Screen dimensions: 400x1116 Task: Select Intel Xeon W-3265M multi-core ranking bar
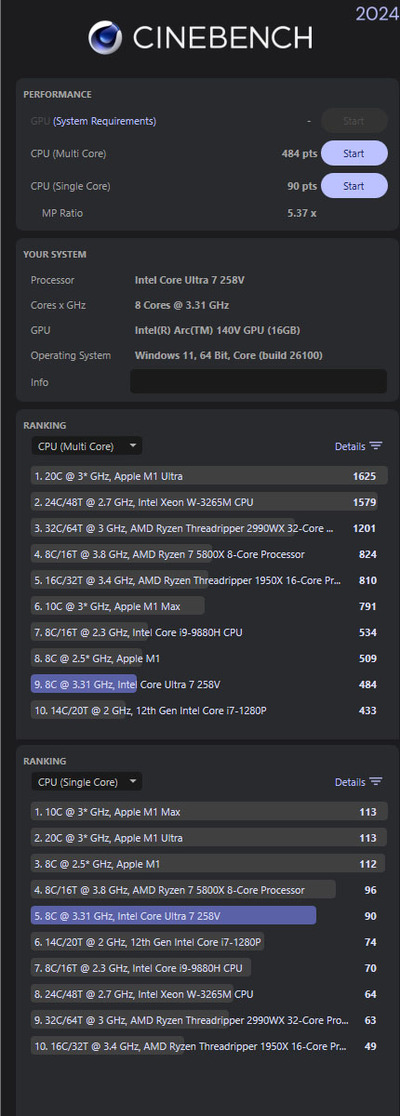point(209,502)
